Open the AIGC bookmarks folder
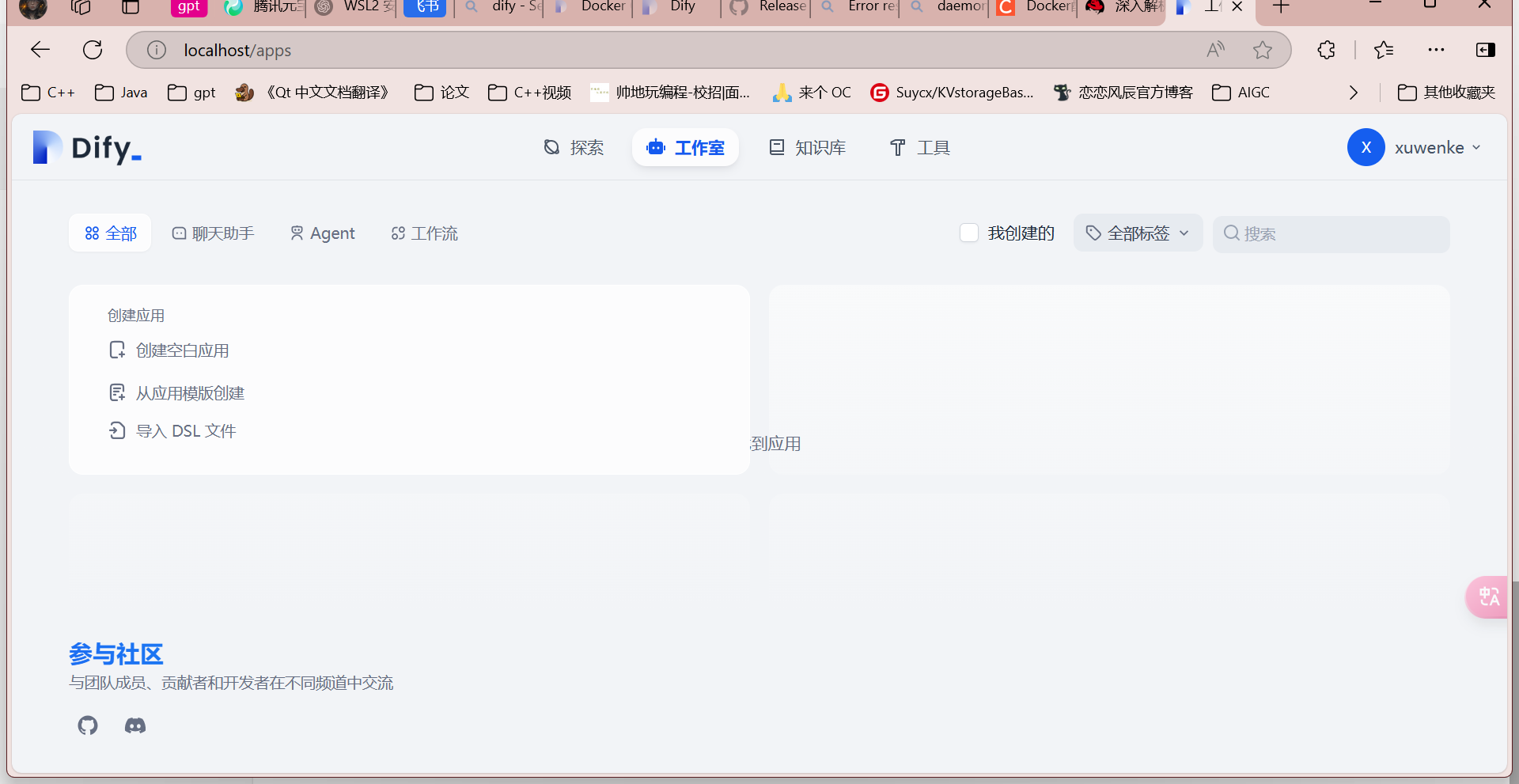1519x784 pixels. [x=1241, y=93]
